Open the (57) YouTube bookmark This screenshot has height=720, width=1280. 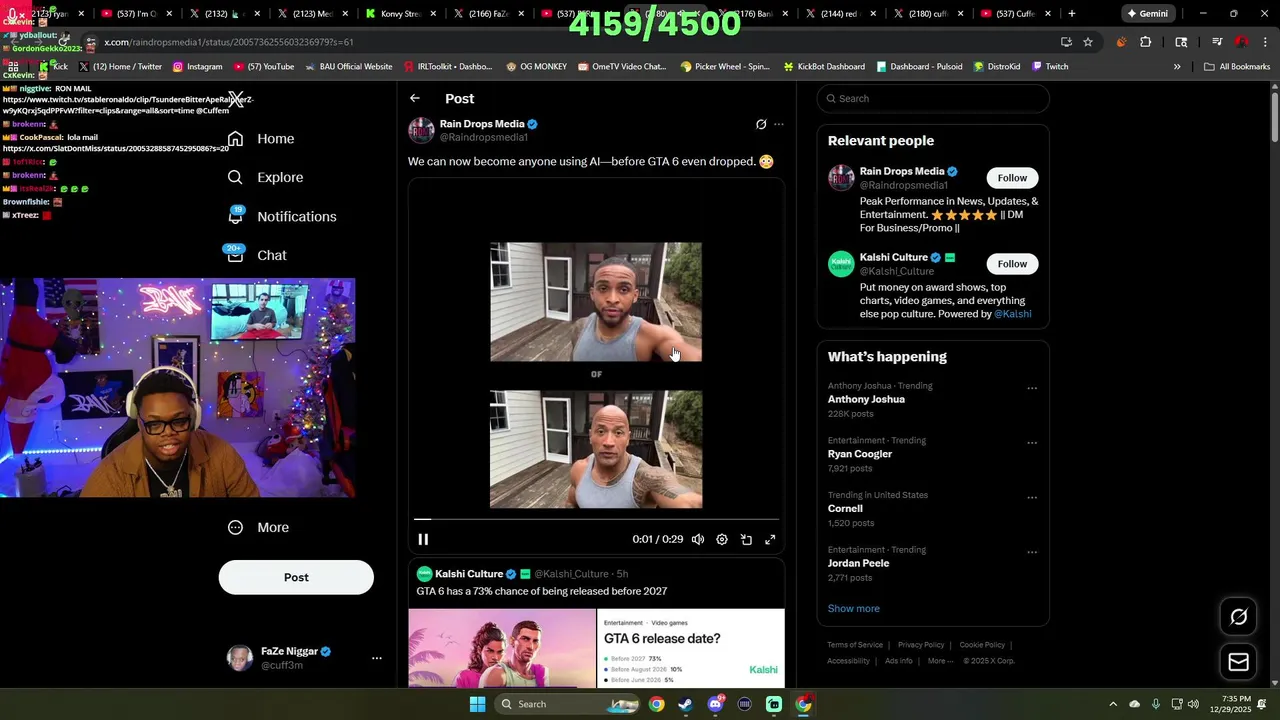coord(264,67)
